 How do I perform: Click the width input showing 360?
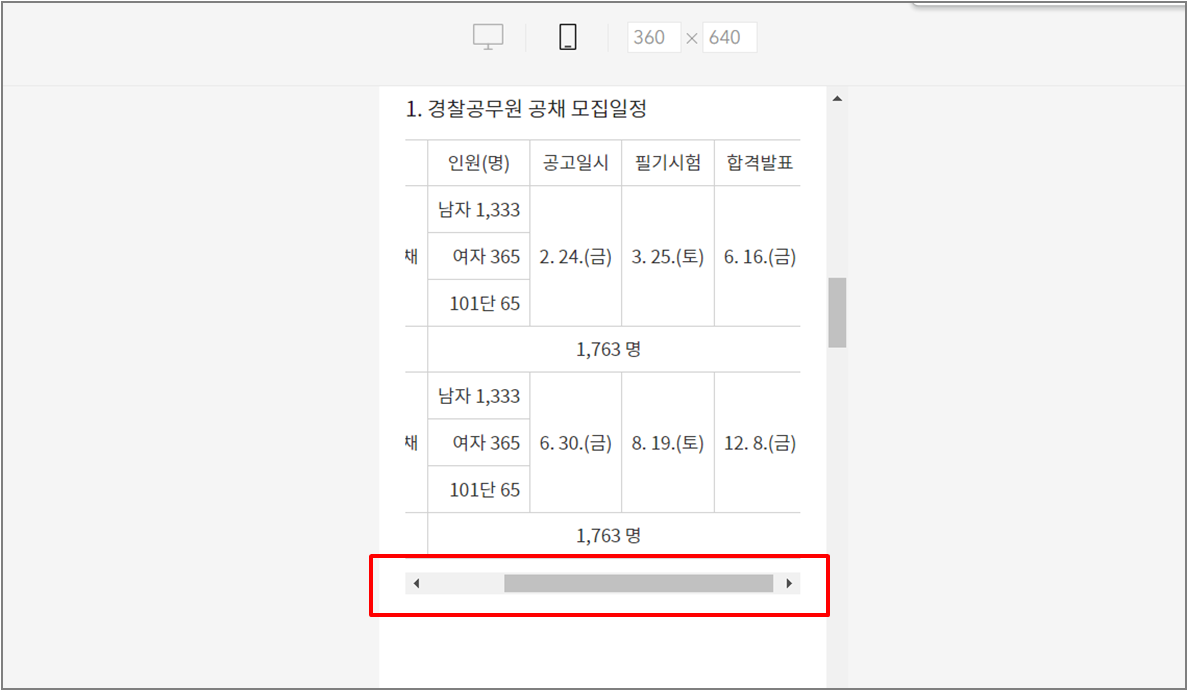(653, 36)
